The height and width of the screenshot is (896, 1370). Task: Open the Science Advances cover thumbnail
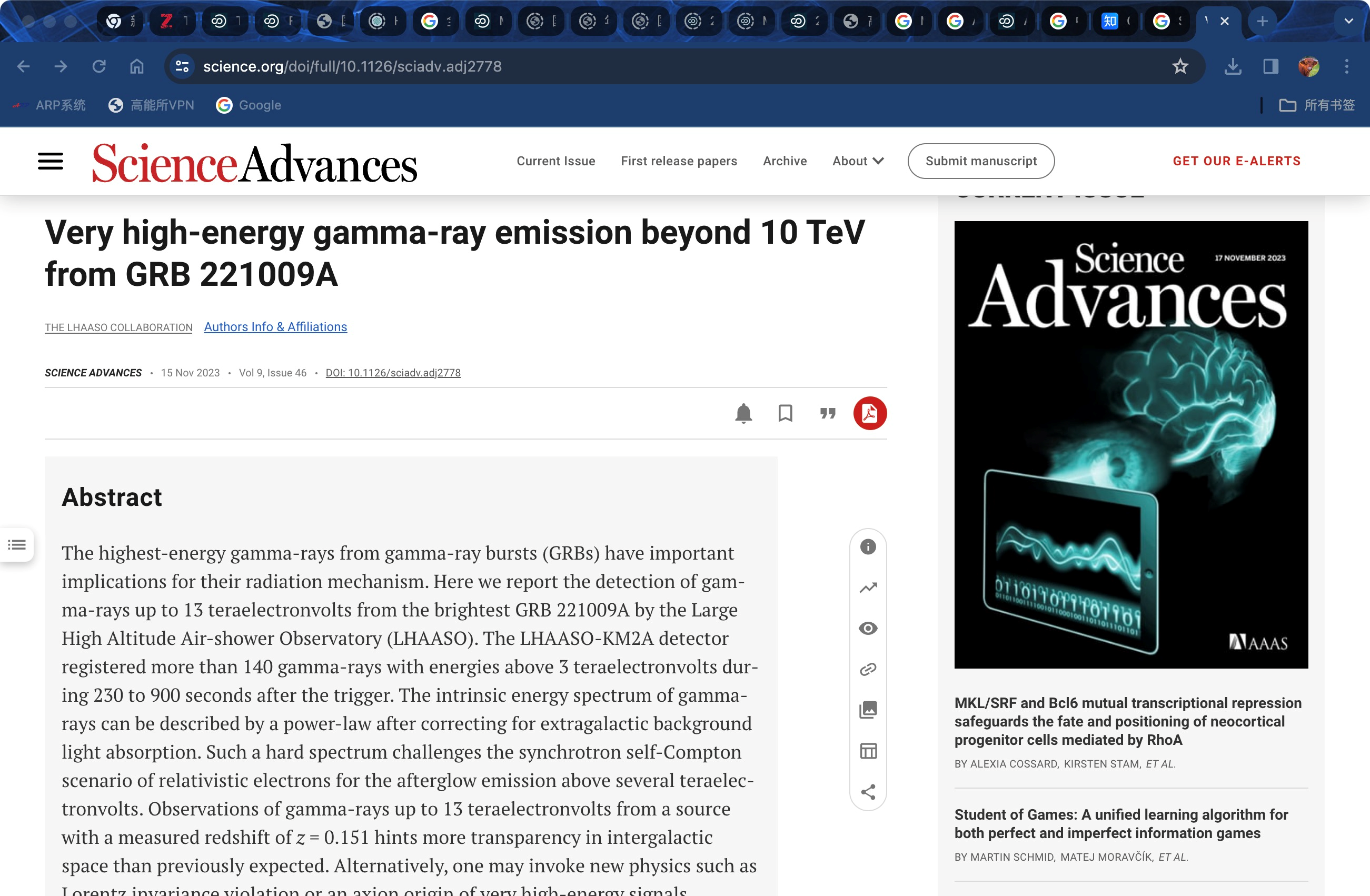point(1130,444)
